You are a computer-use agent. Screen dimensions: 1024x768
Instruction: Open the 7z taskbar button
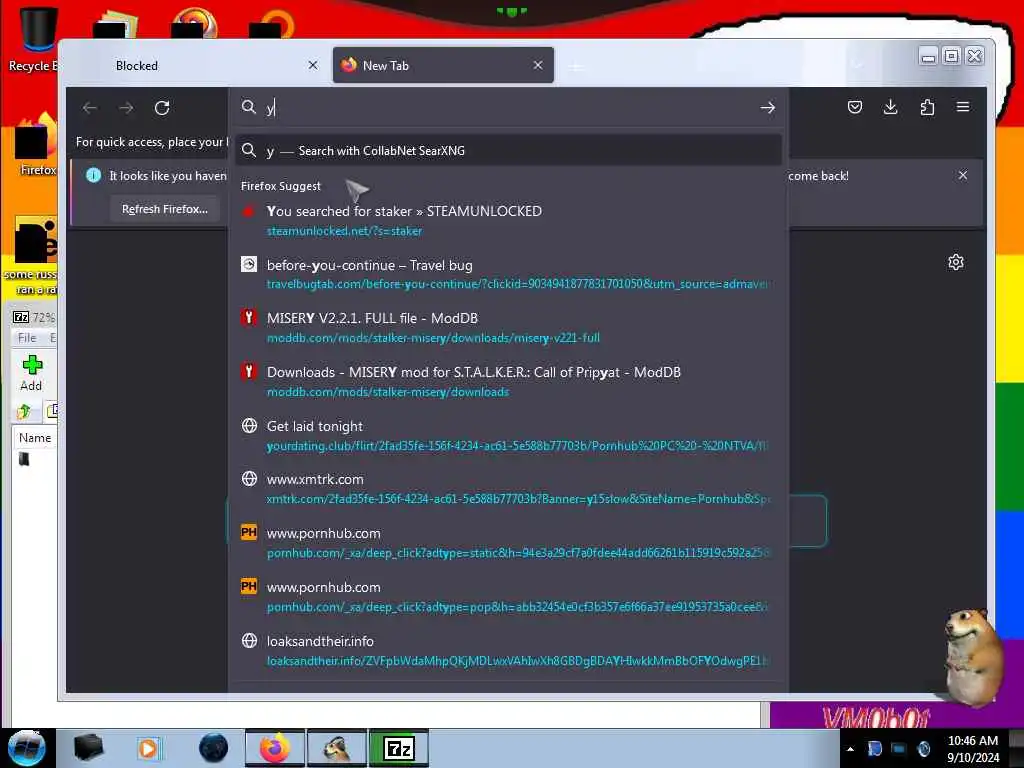[398, 748]
